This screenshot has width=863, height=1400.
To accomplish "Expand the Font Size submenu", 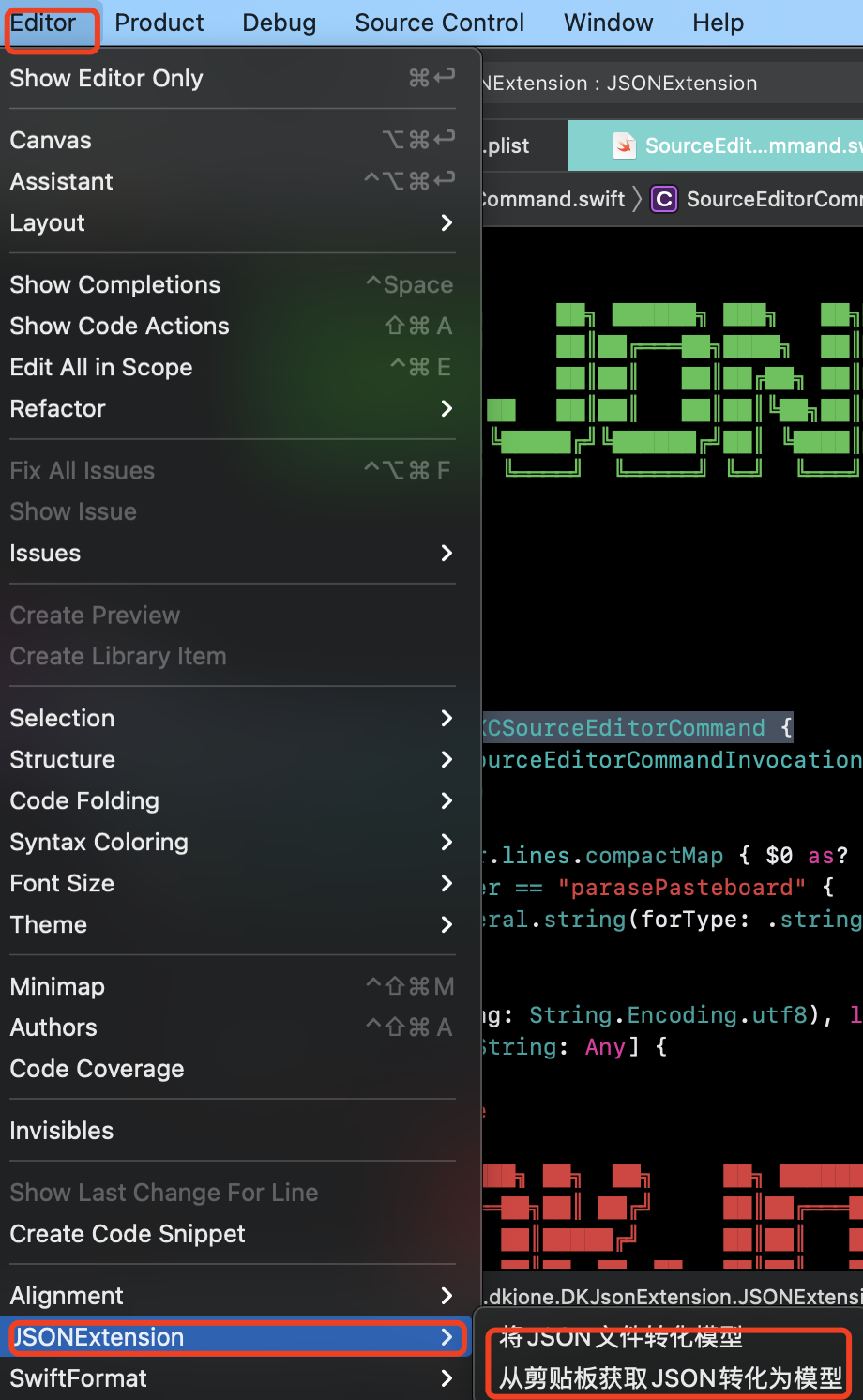I will pyautogui.click(x=233, y=883).
